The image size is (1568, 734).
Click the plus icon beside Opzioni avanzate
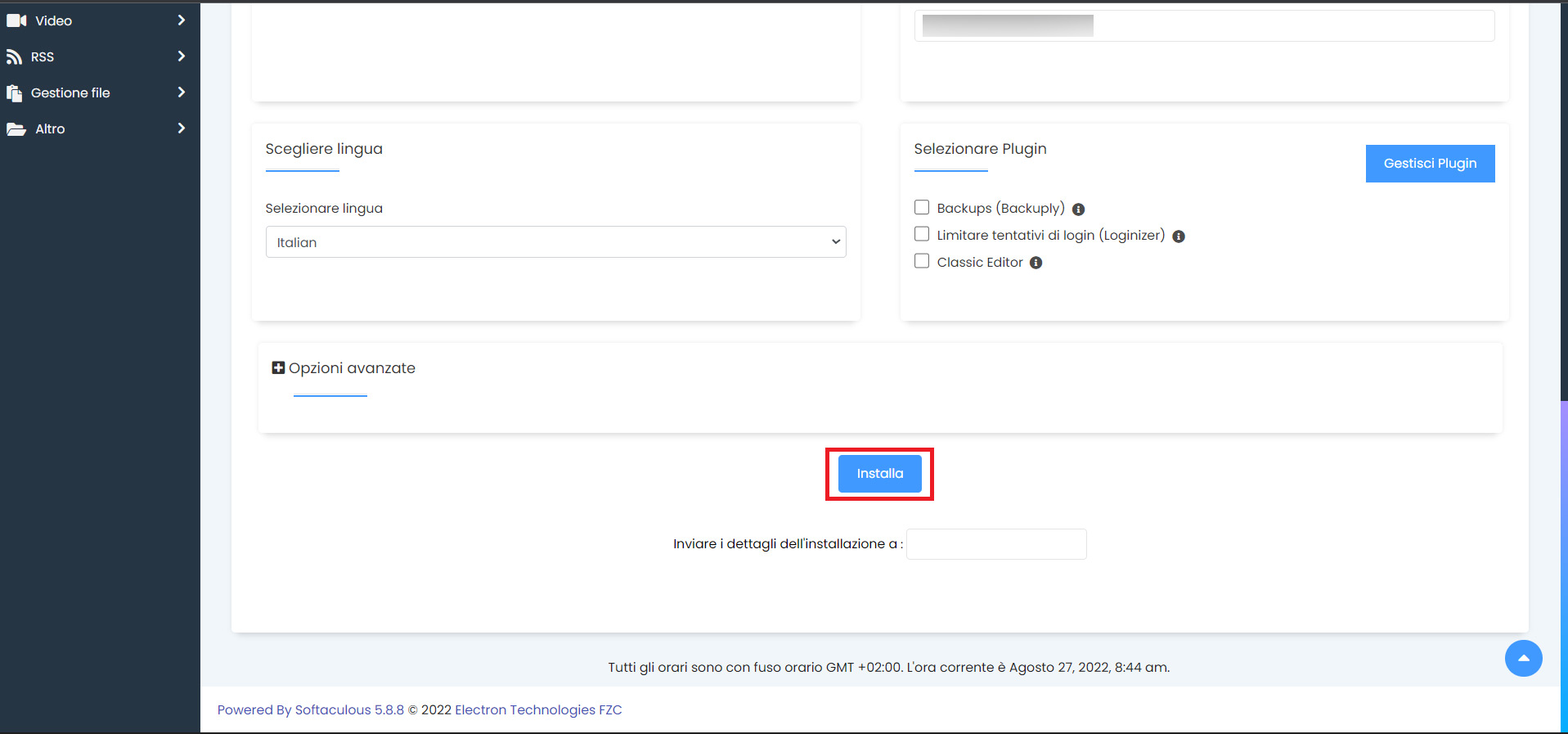[x=278, y=368]
